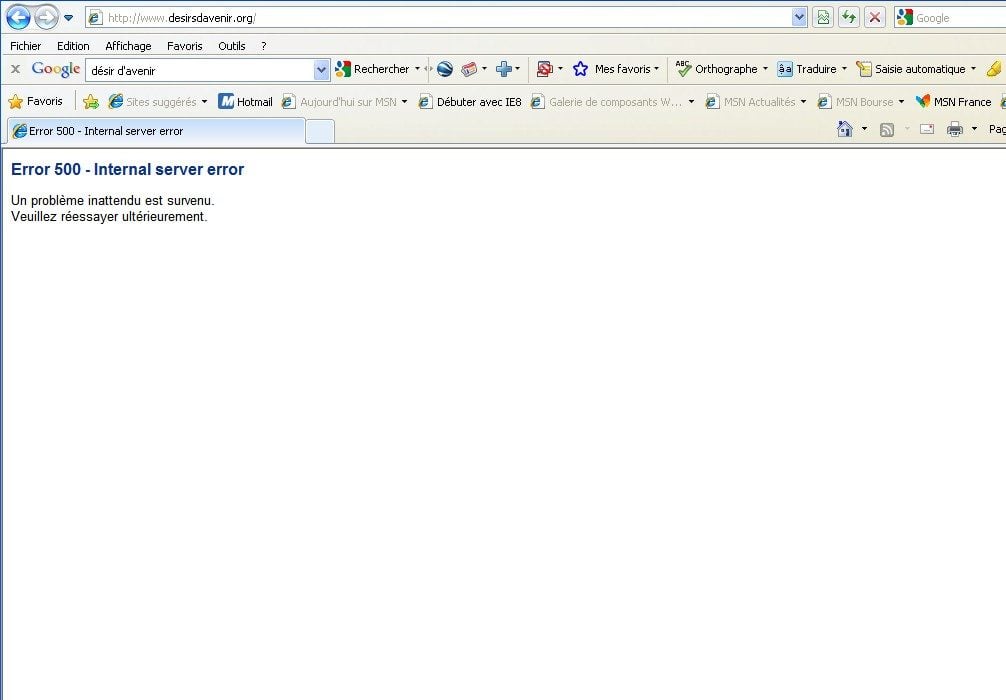Viewport: 1006px width, 700px height.
Task: Click the Add to Favorites Bar star icon
Action: coord(91,101)
